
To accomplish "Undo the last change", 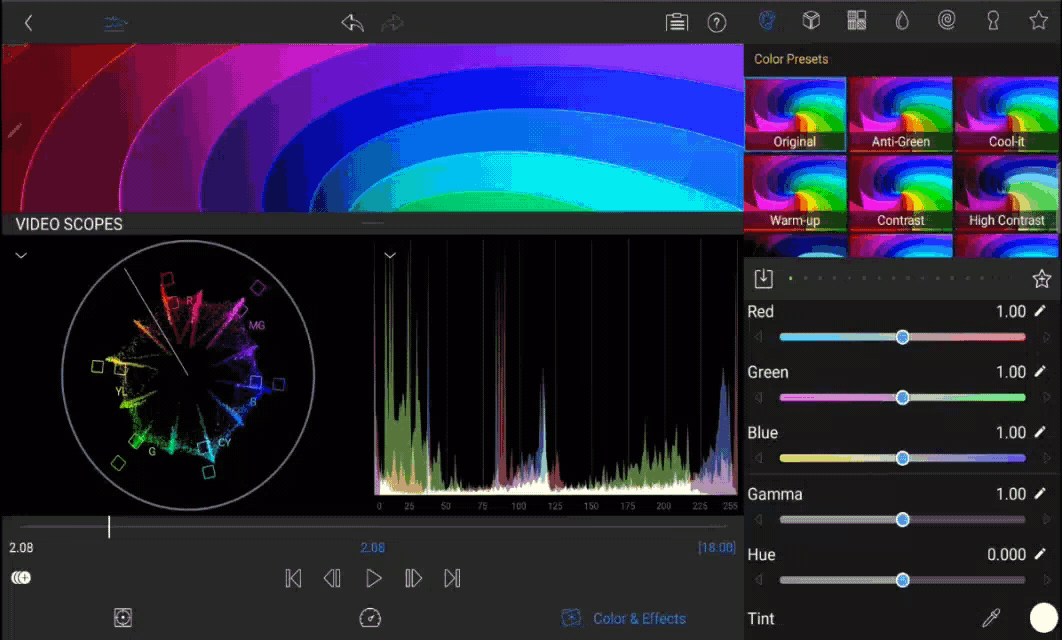I will pyautogui.click(x=352, y=23).
